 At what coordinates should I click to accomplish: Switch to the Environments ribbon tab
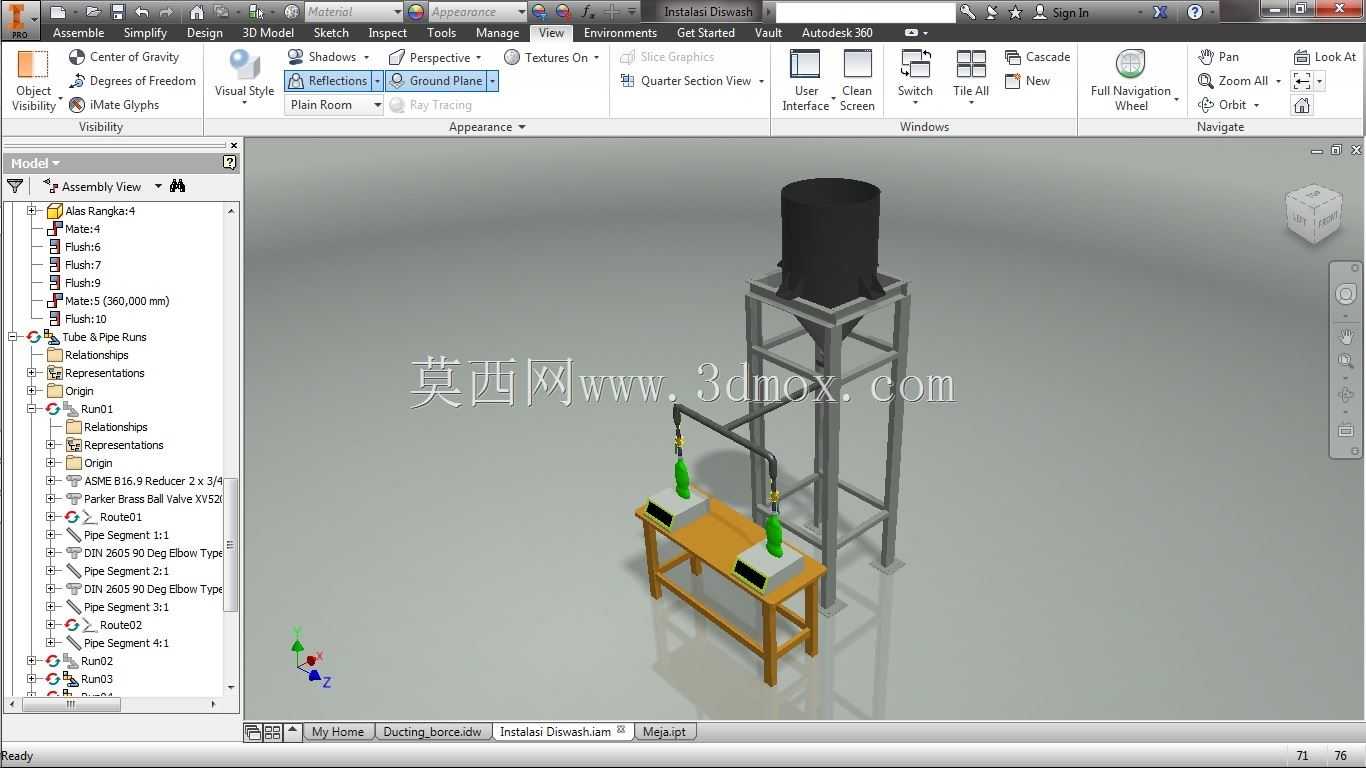coord(620,33)
